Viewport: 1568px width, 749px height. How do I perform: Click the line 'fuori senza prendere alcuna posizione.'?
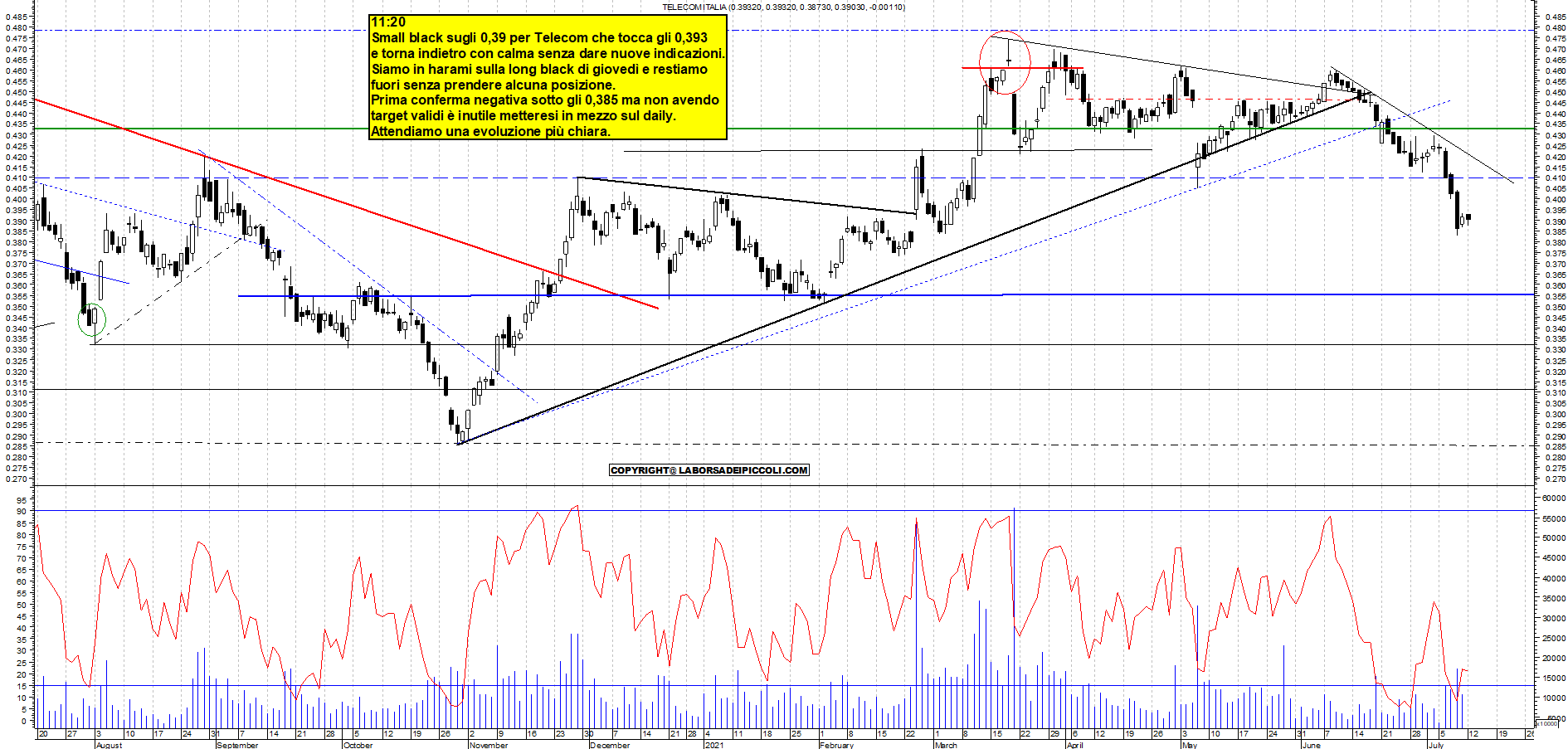coord(494,85)
